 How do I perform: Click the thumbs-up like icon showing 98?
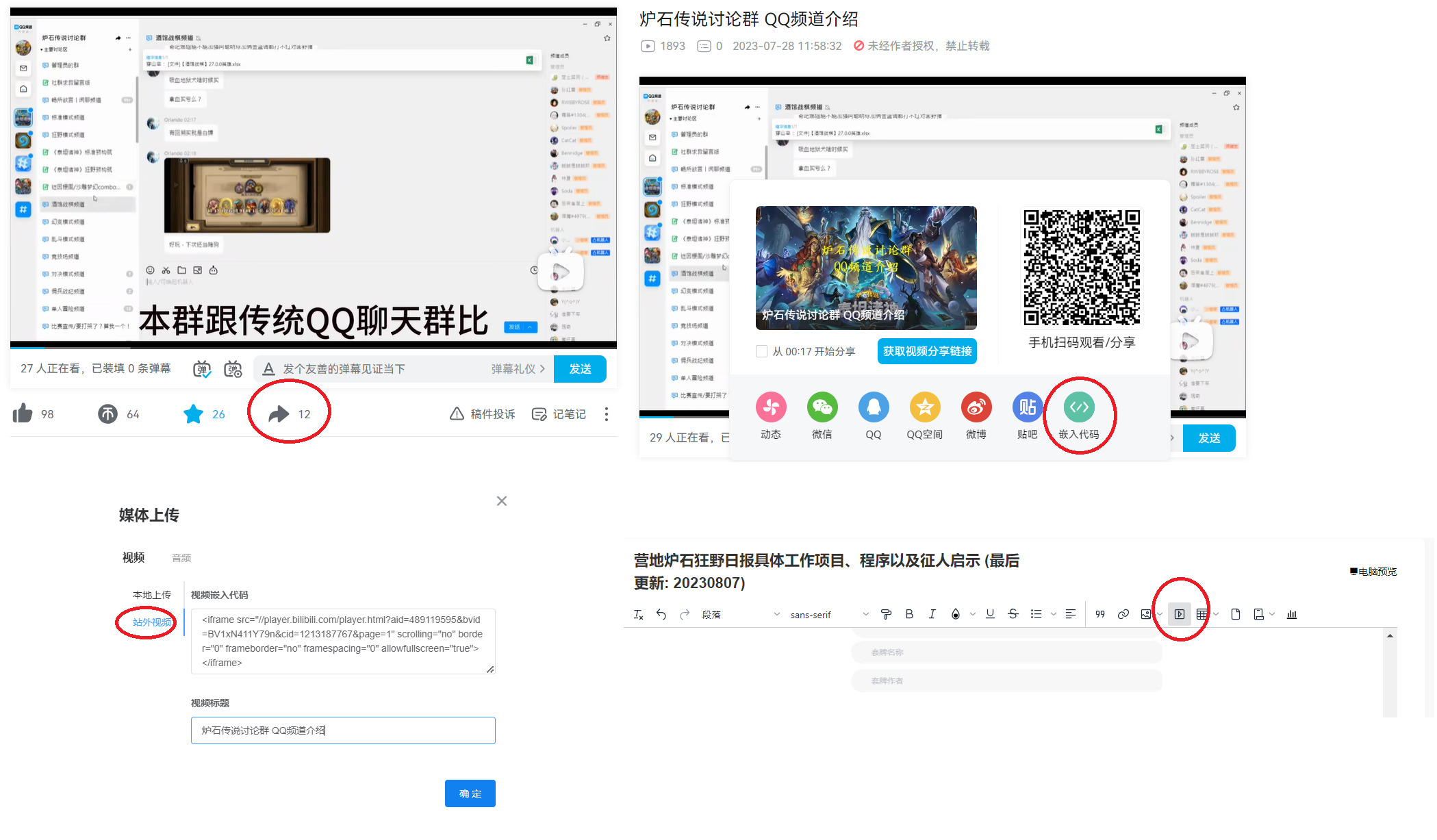tap(23, 414)
